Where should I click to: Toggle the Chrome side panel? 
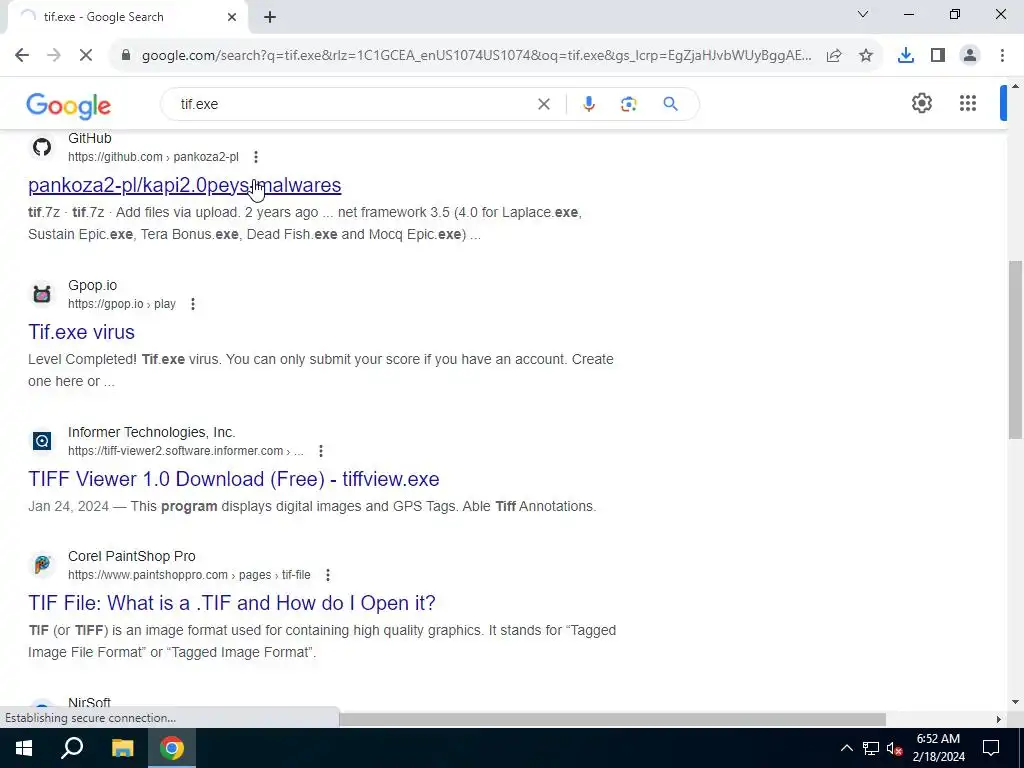tap(938, 56)
